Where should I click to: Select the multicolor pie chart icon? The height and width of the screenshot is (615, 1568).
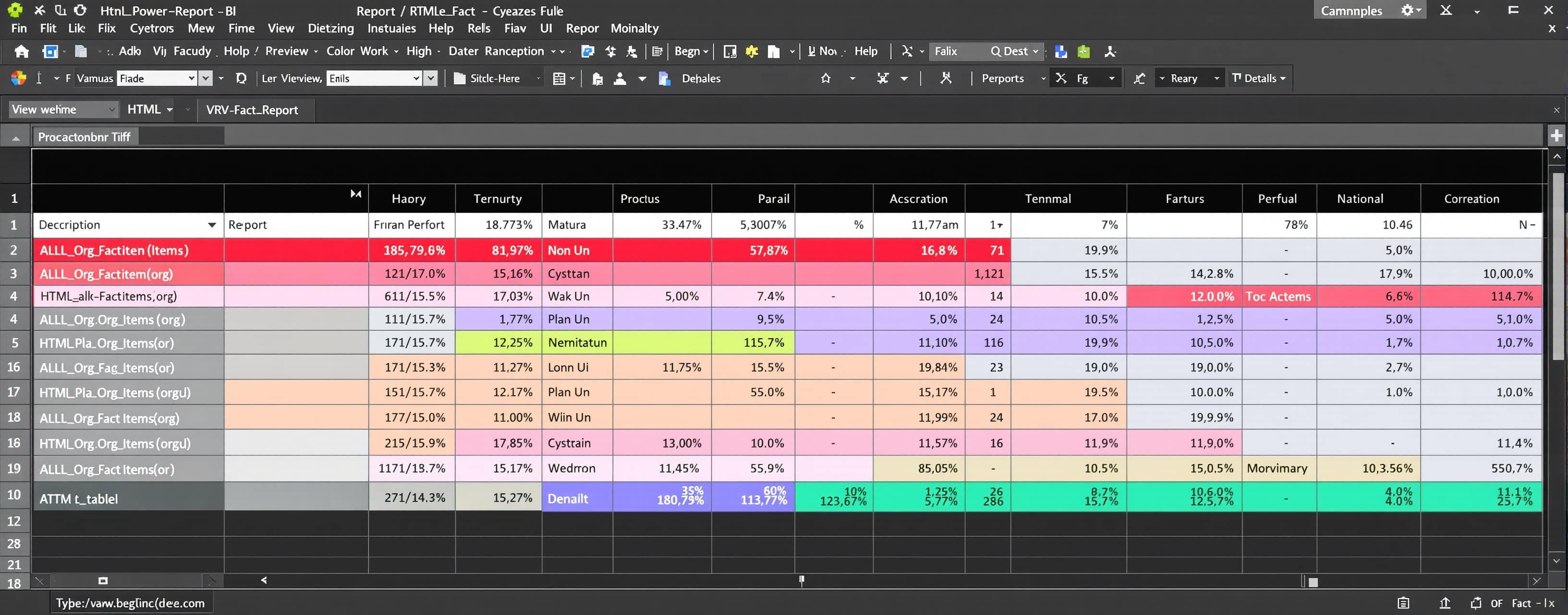pos(18,78)
